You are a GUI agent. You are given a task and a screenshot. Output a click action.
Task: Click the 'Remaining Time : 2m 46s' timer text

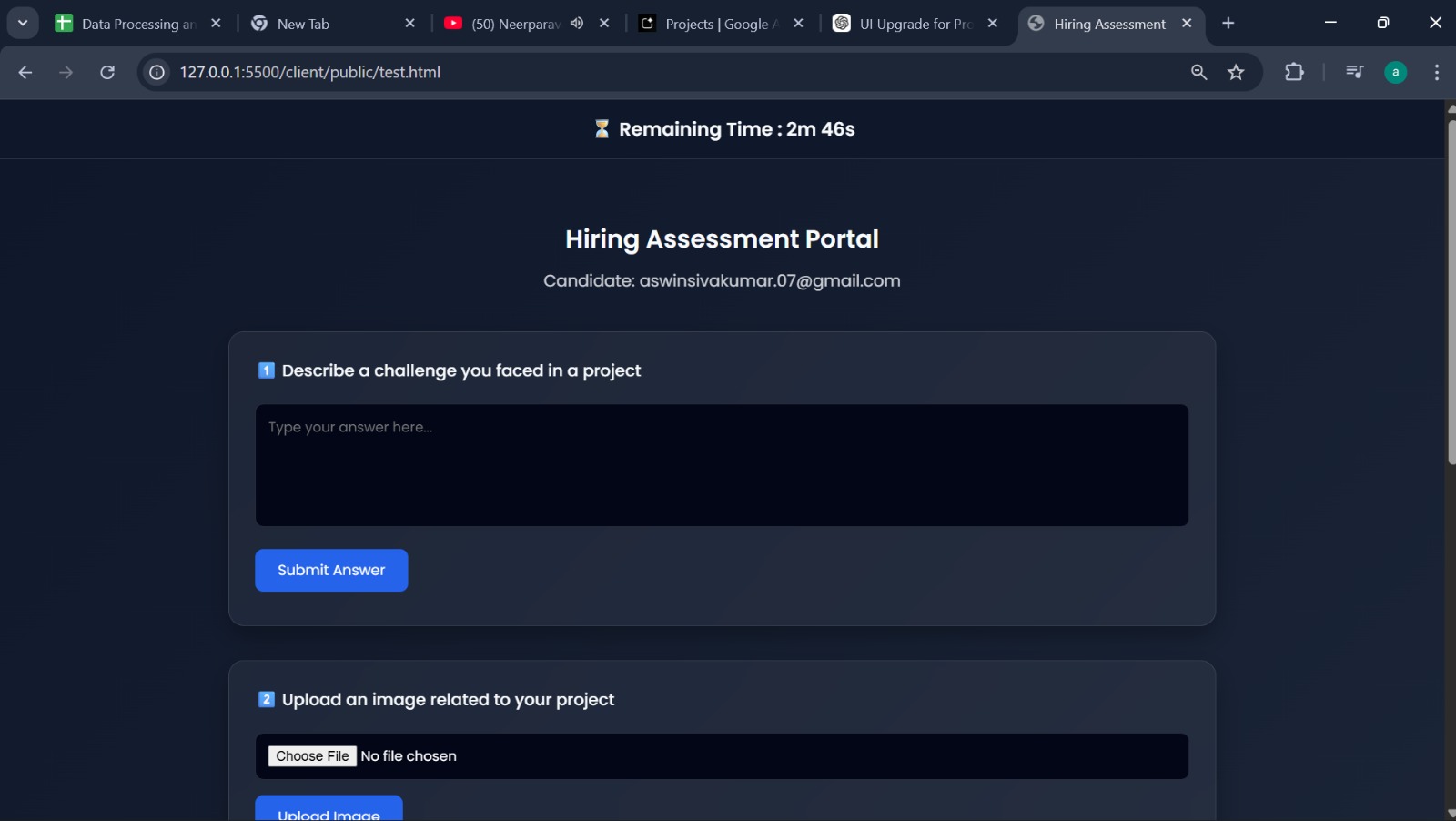tap(737, 129)
